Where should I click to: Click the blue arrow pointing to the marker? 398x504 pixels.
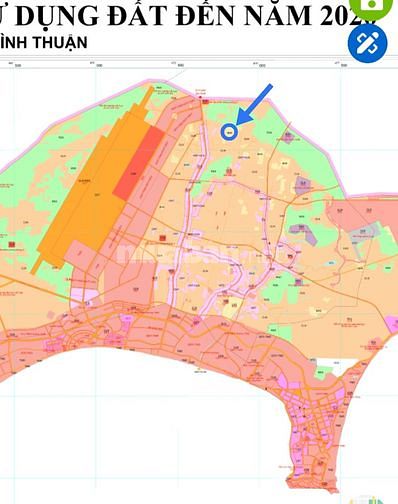254,105
